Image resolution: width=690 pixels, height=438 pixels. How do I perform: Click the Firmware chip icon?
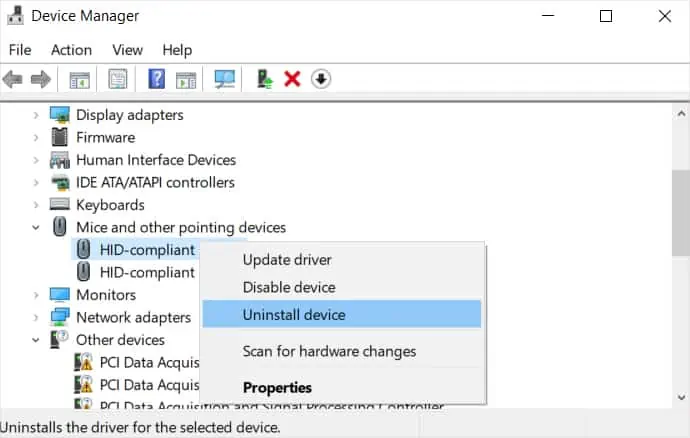[59, 137]
